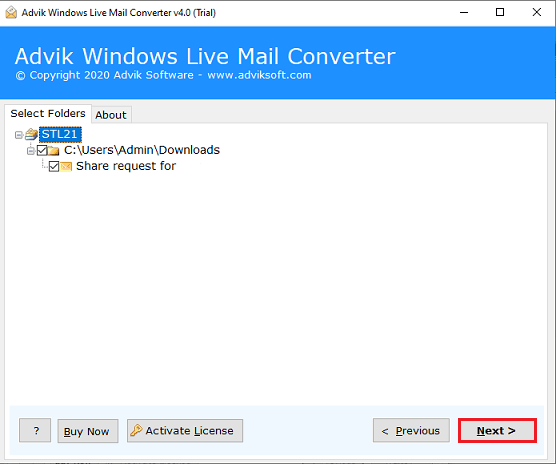Viewport: 556px width, 464px height.
Task: Select the Share request for item label
Action: click(x=126, y=166)
